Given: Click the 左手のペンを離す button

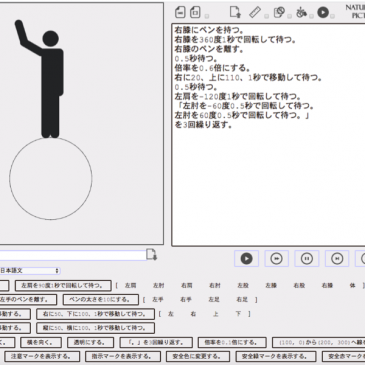Looking at the screenshot, I should (x=28, y=299).
